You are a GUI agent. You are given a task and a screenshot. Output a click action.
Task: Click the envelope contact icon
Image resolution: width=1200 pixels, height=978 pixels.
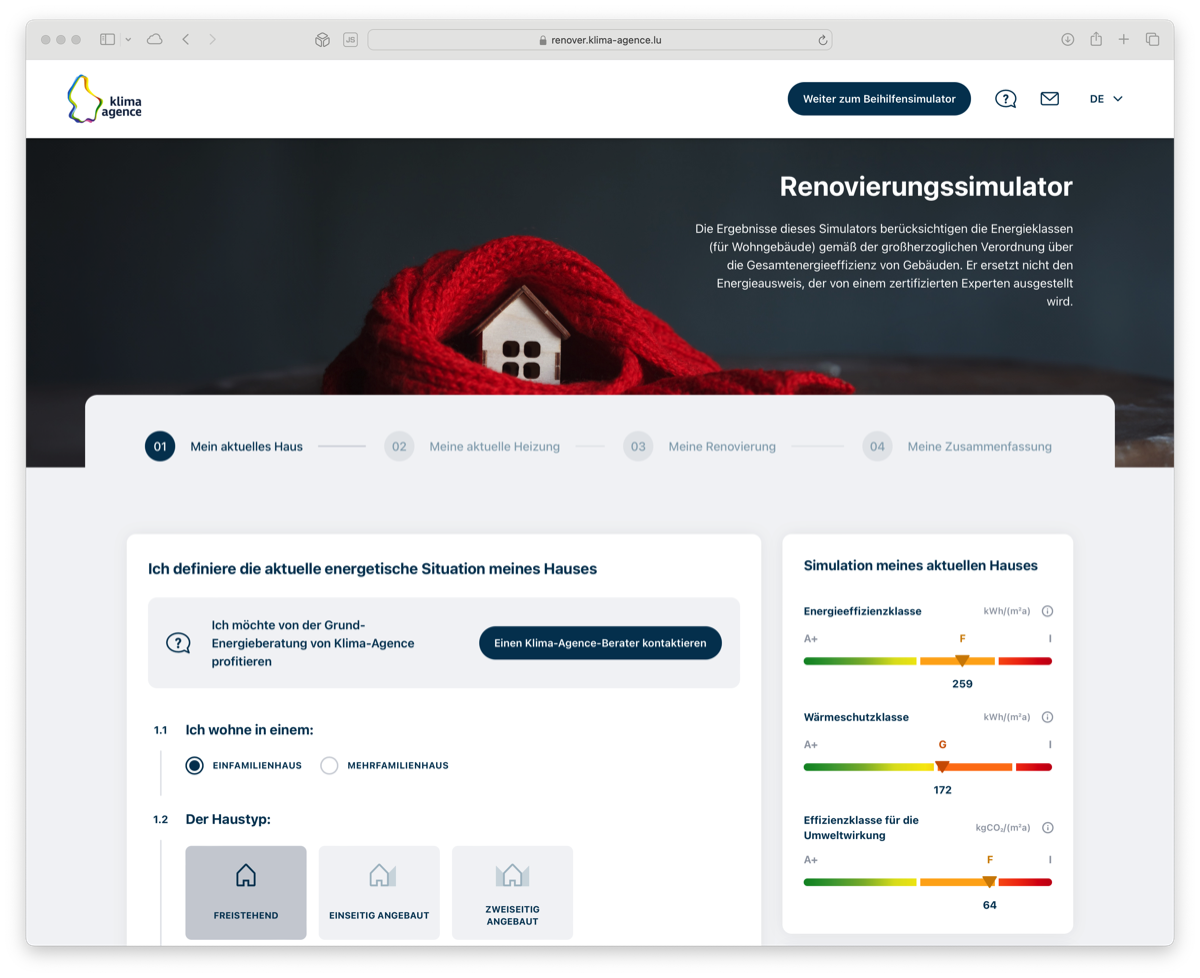[x=1049, y=99]
